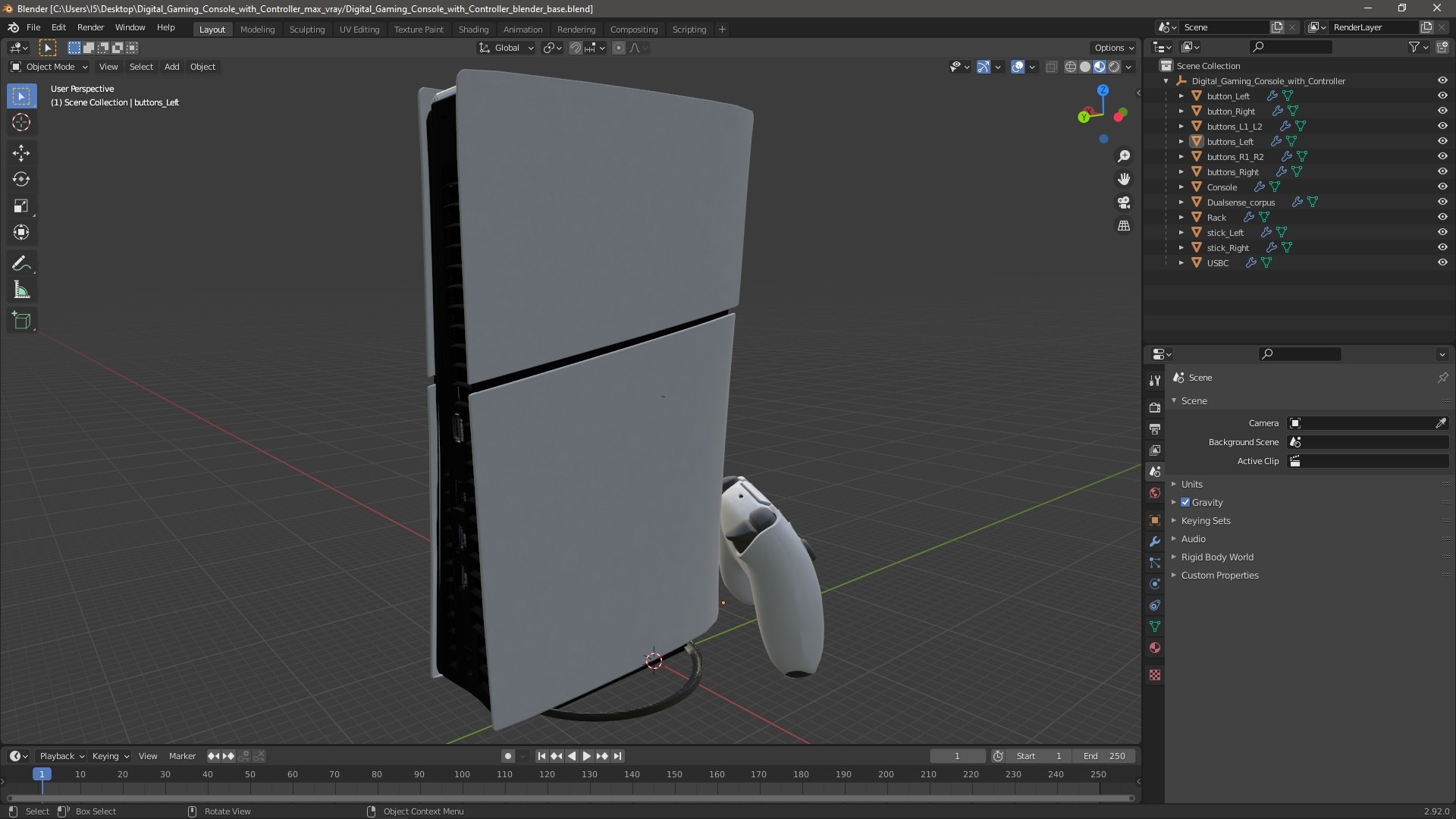Viewport: 1456px width, 819px height.
Task: Open the Object Constraints properties tab
Action: click(1155, 605)
